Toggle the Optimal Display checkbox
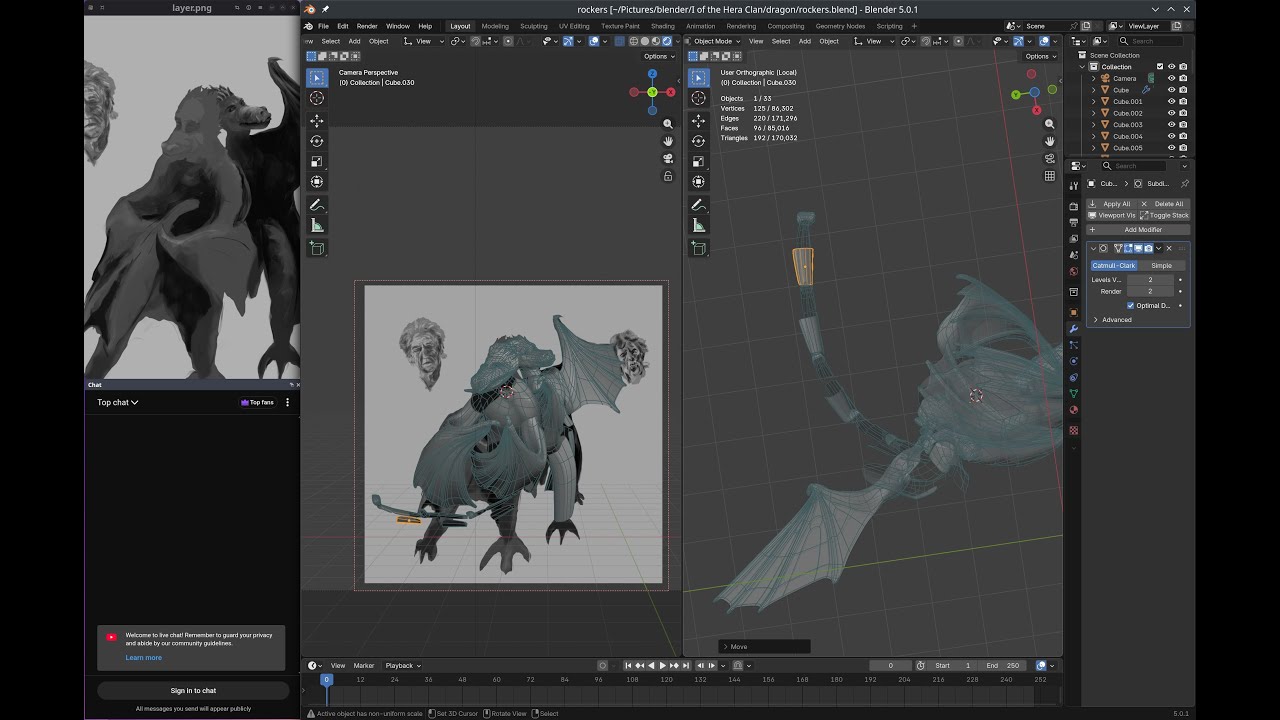The height and width of the screenshot is (720, 1280). pos(1131,306)
